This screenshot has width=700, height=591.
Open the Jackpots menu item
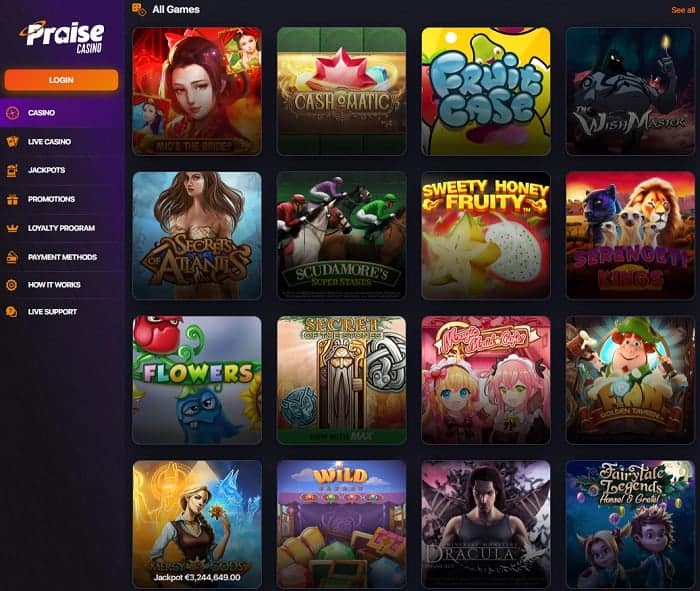(46, 170)
